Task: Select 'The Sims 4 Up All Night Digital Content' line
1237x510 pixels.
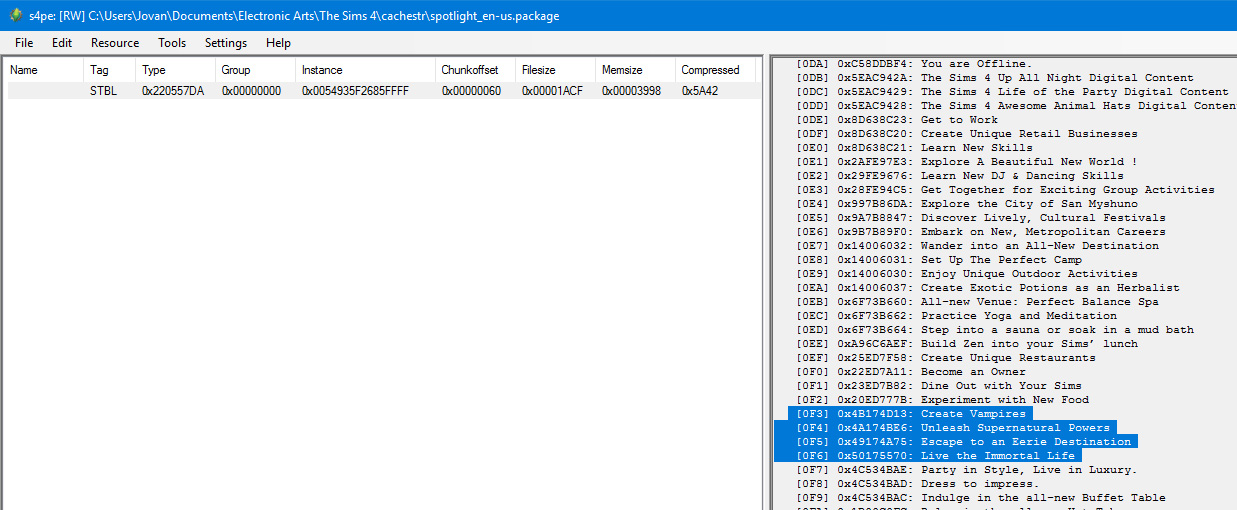Action: click(995, 78)
